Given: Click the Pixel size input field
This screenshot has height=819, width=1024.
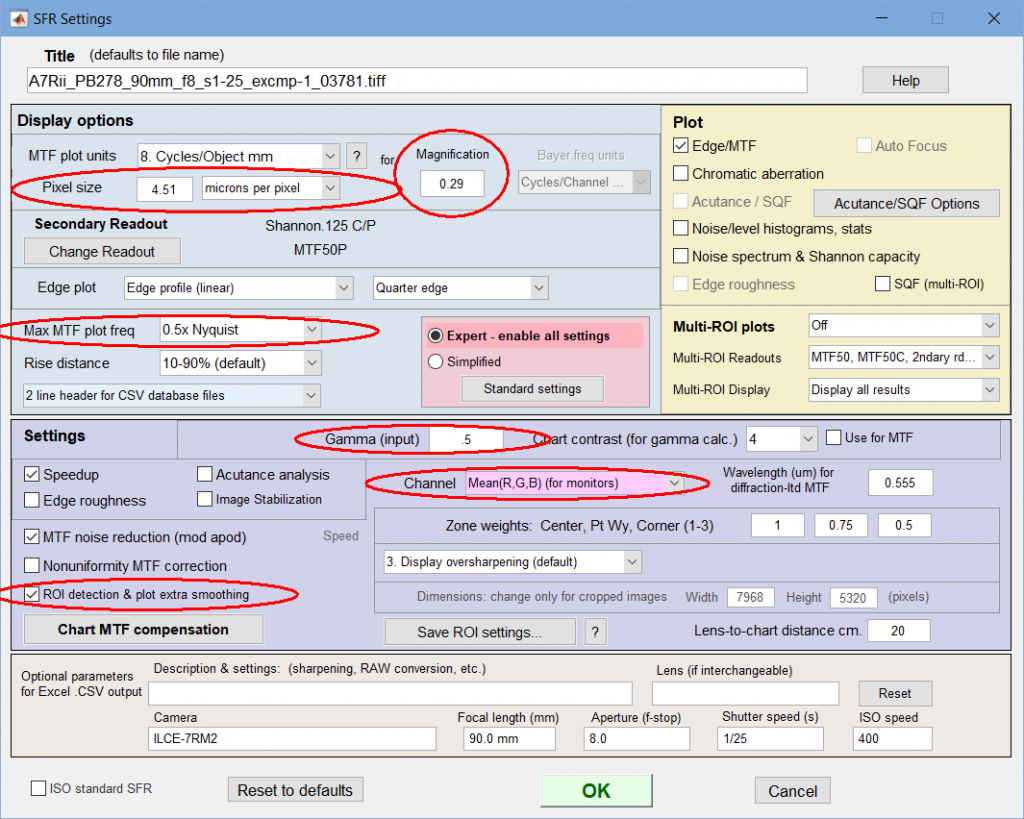Looking at the screenshot, I should click(165, 189).
